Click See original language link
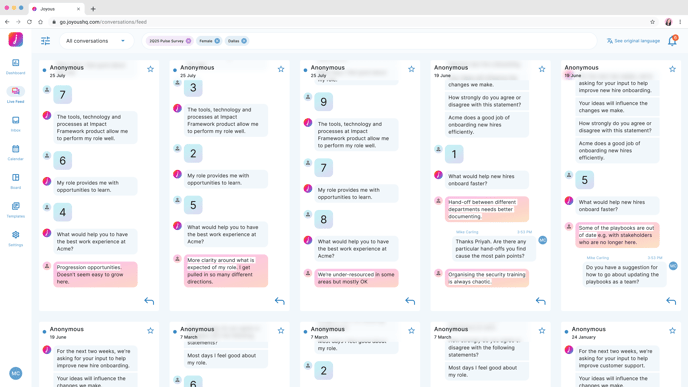The height and width of the screenshot is (387, 688). click(x=633, y=41)
